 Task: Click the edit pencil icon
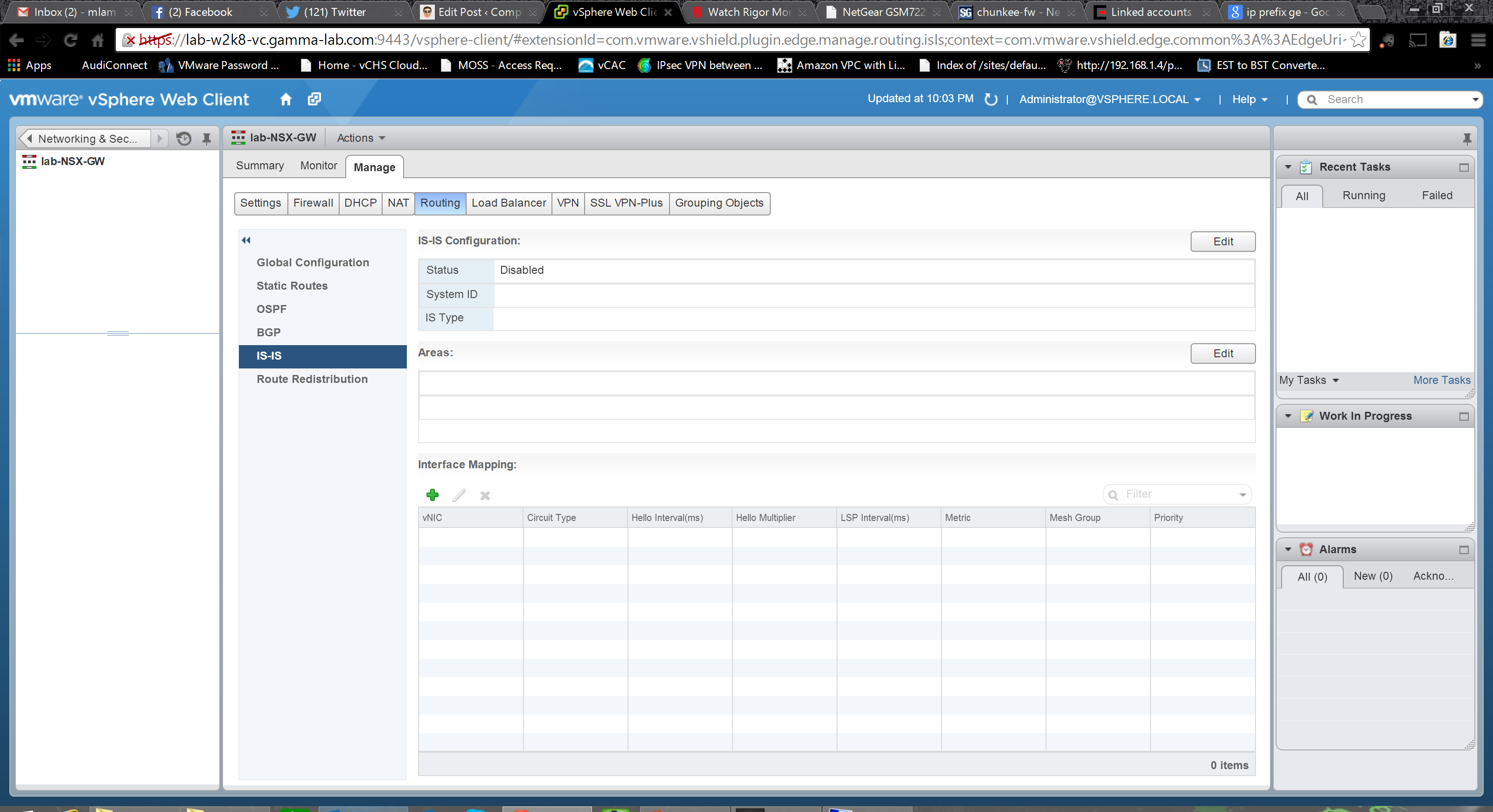459,495
